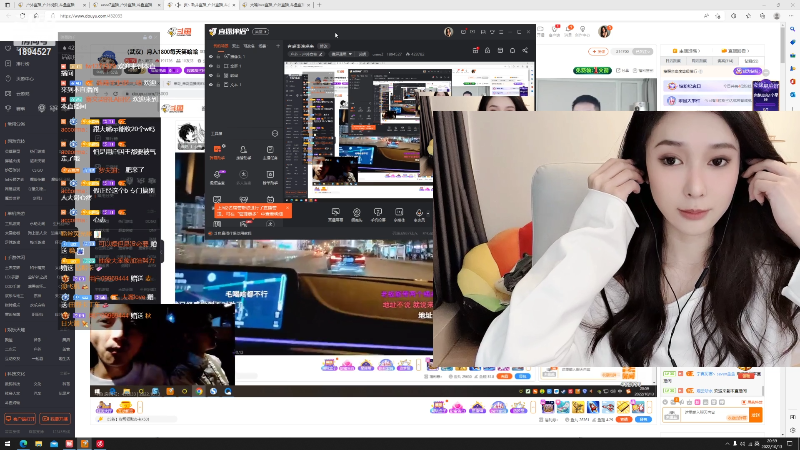Screen dimensions: 800x450
Task: Open the streamer avatar in the streaming app title bar
Action: pos(448,32)
